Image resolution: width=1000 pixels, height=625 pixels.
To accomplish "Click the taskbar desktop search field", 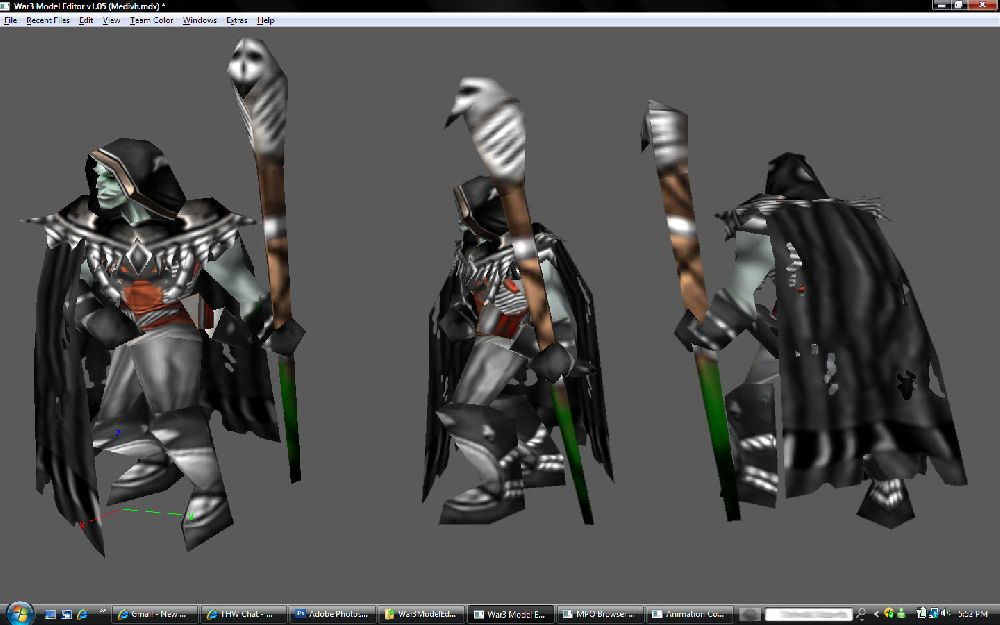I will pyautogui.click(x=808, y=614).
